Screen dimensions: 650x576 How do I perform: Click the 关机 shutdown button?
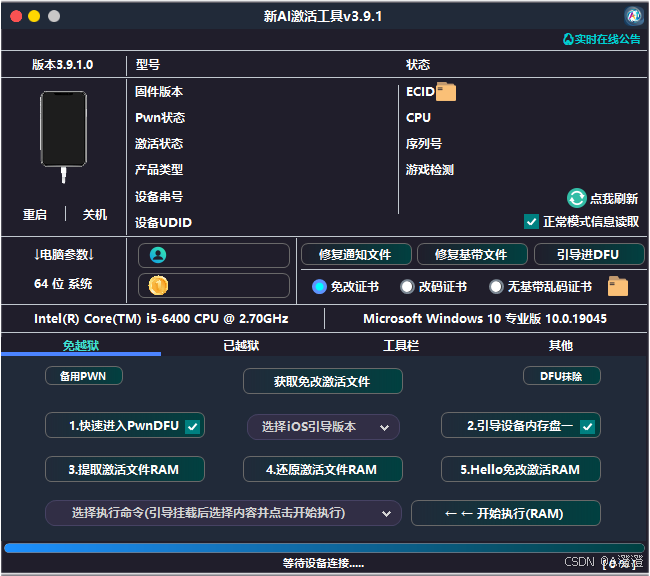coord(95,214)
